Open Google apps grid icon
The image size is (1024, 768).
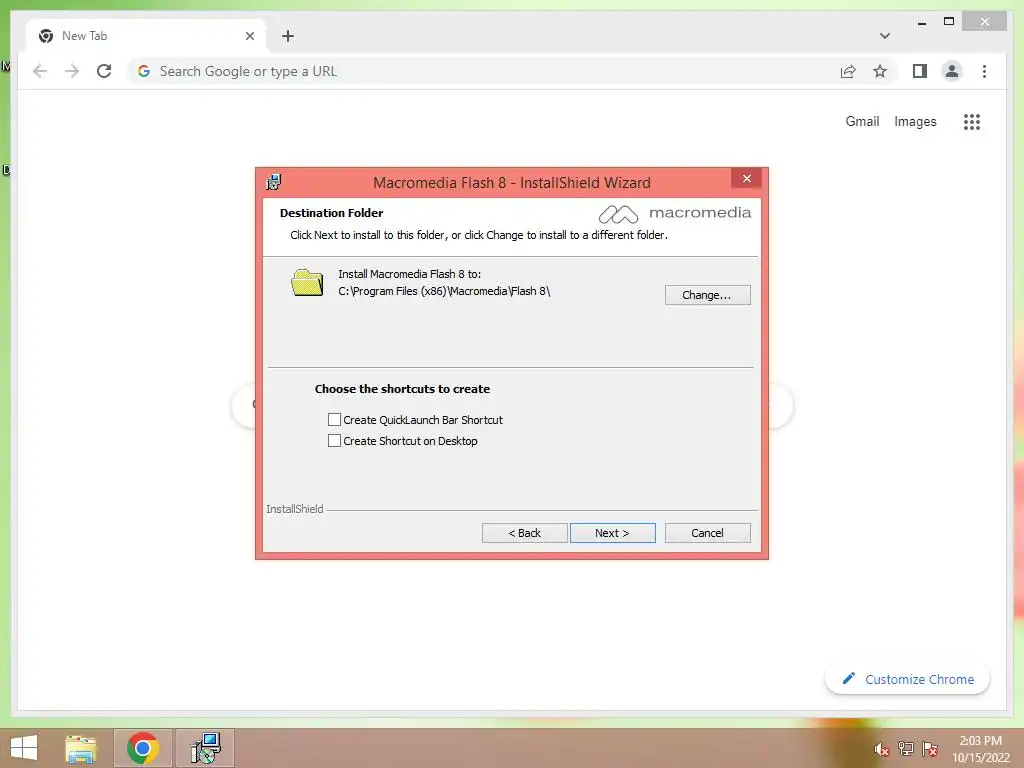click(972, 121)
